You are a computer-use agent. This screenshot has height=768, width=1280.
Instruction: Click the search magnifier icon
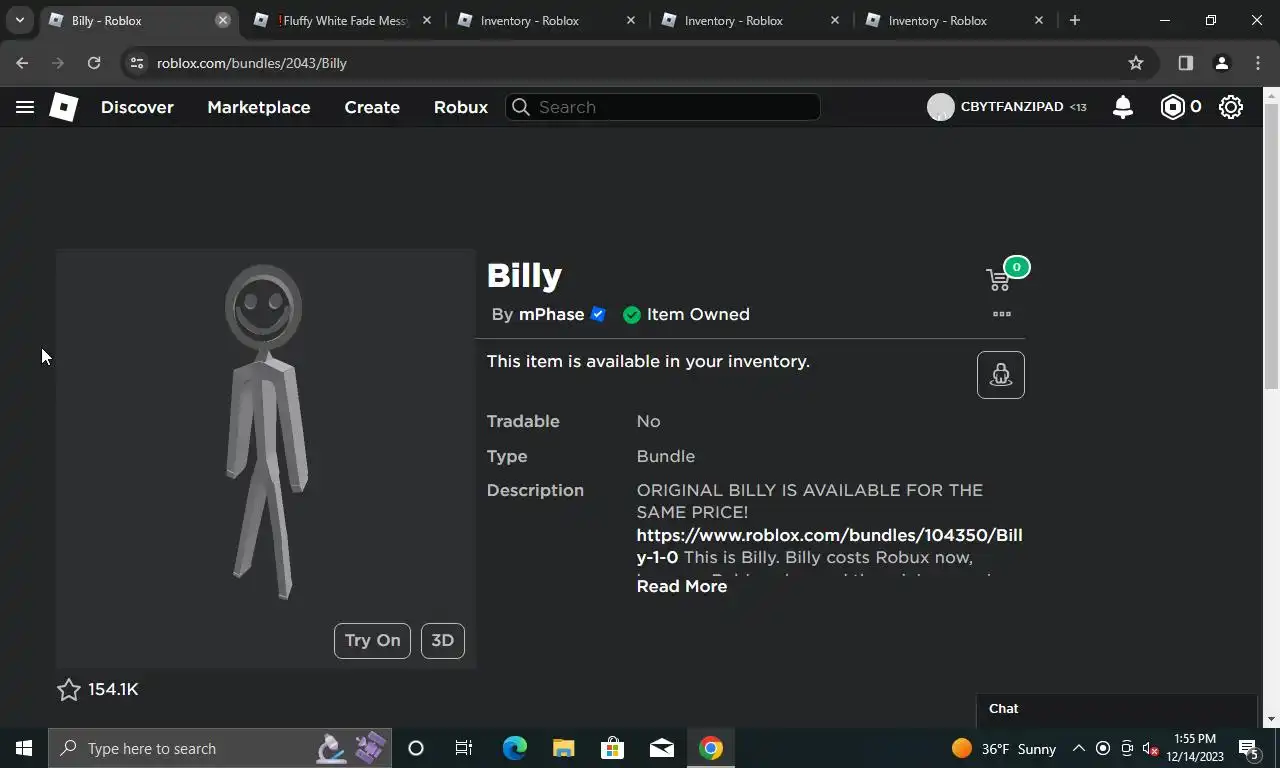[520, 107]
